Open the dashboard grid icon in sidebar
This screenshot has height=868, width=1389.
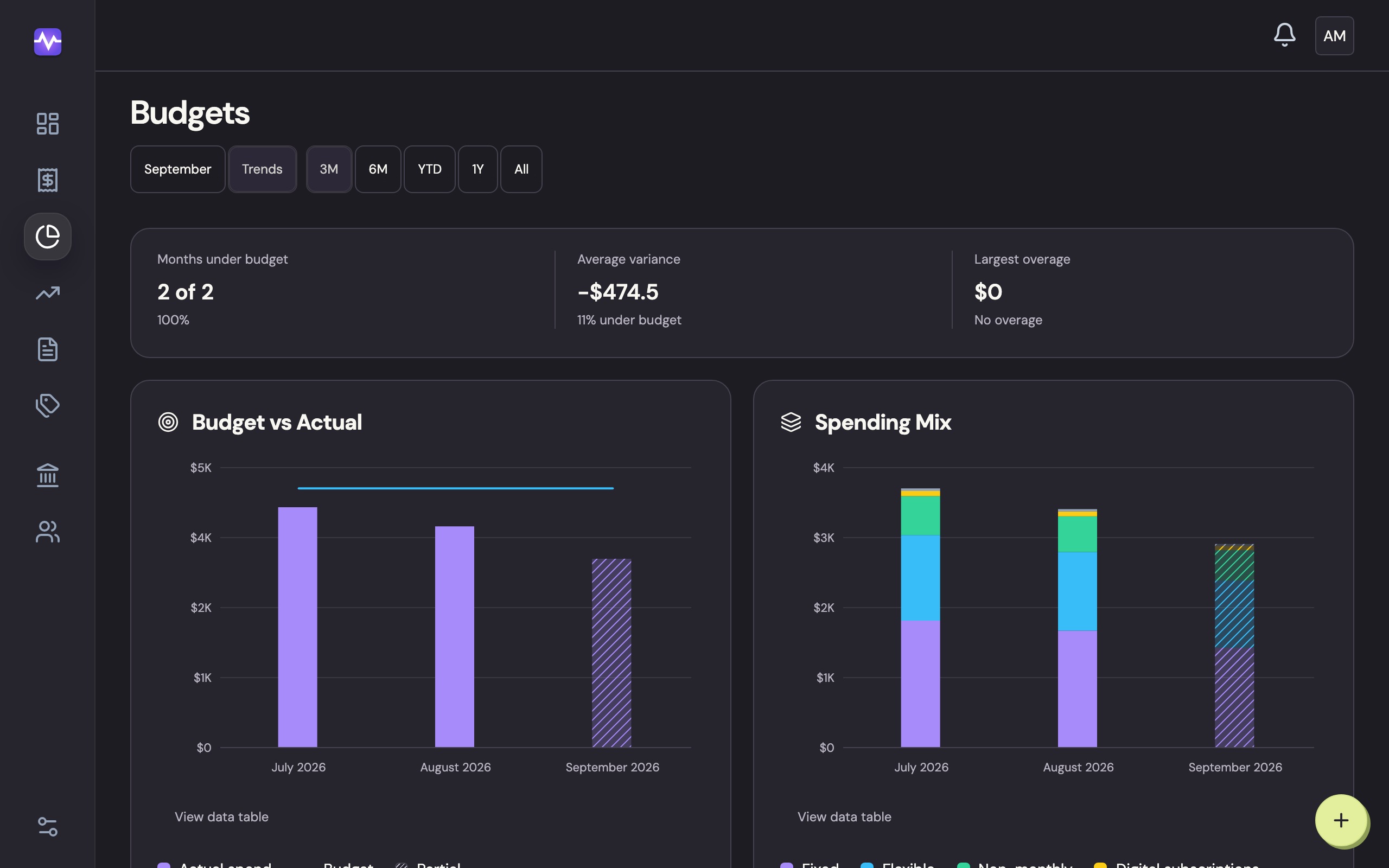[48, 124]
